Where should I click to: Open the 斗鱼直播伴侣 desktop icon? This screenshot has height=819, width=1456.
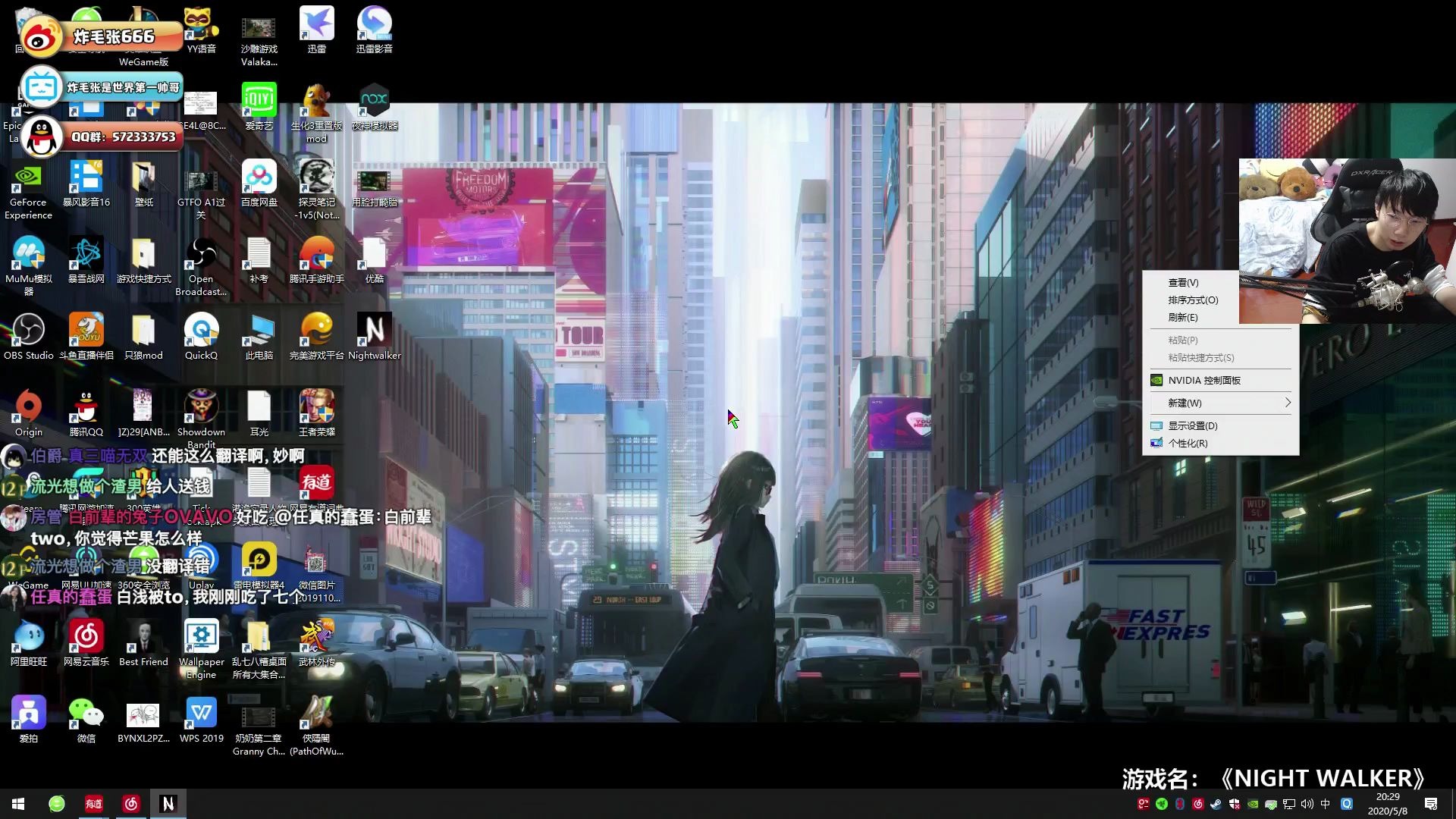(x=86, y=337)
